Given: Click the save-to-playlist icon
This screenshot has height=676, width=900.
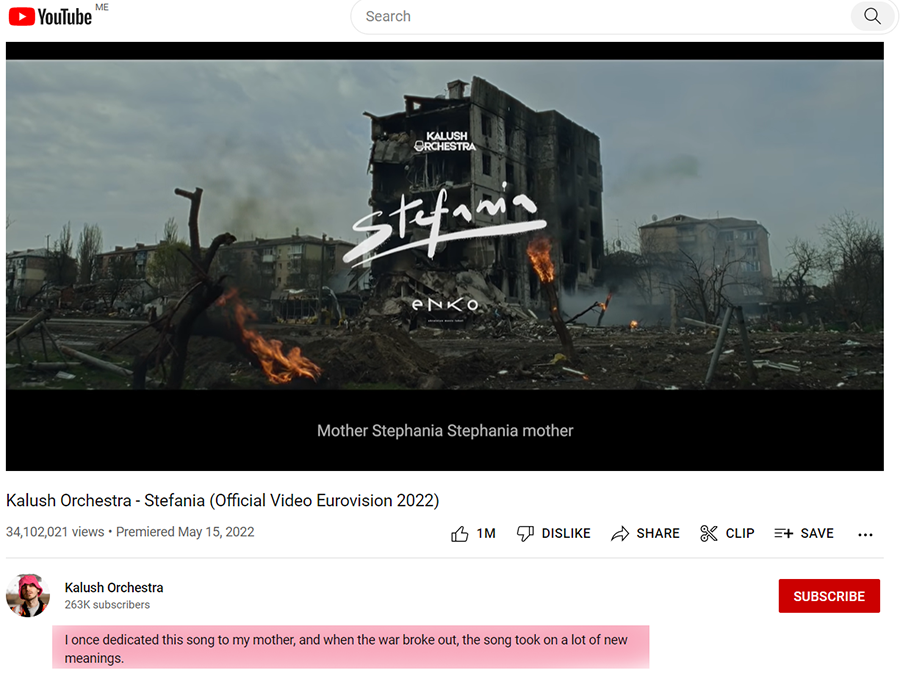Looking at the screenshot, I should (783, 534).
